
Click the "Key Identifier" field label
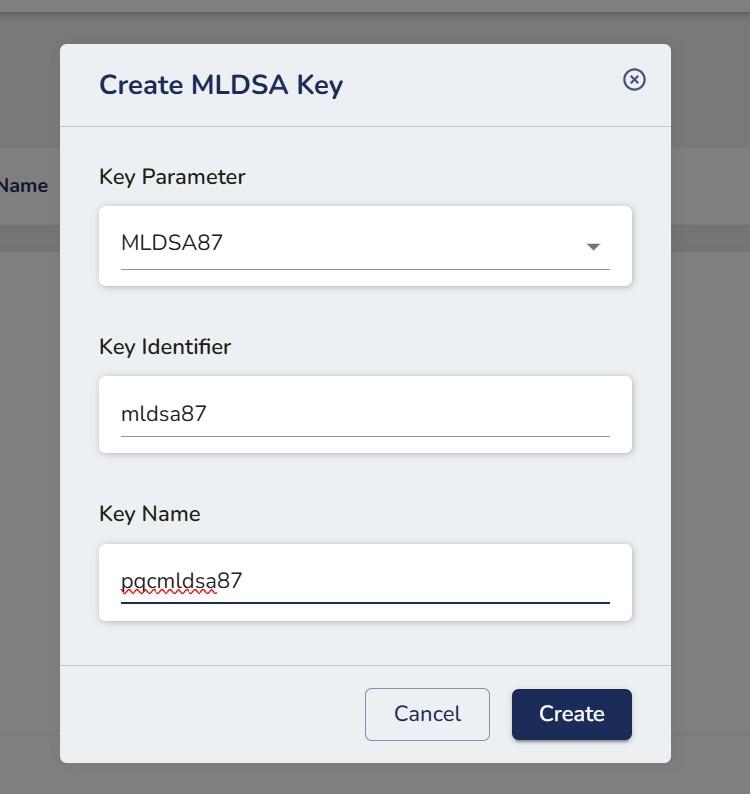(x=165, y=347)
